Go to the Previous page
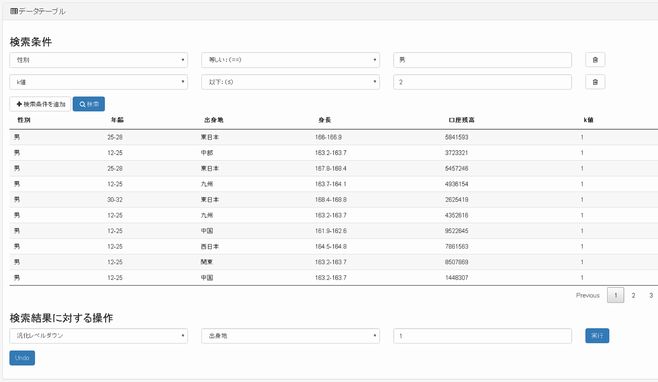 588,296
